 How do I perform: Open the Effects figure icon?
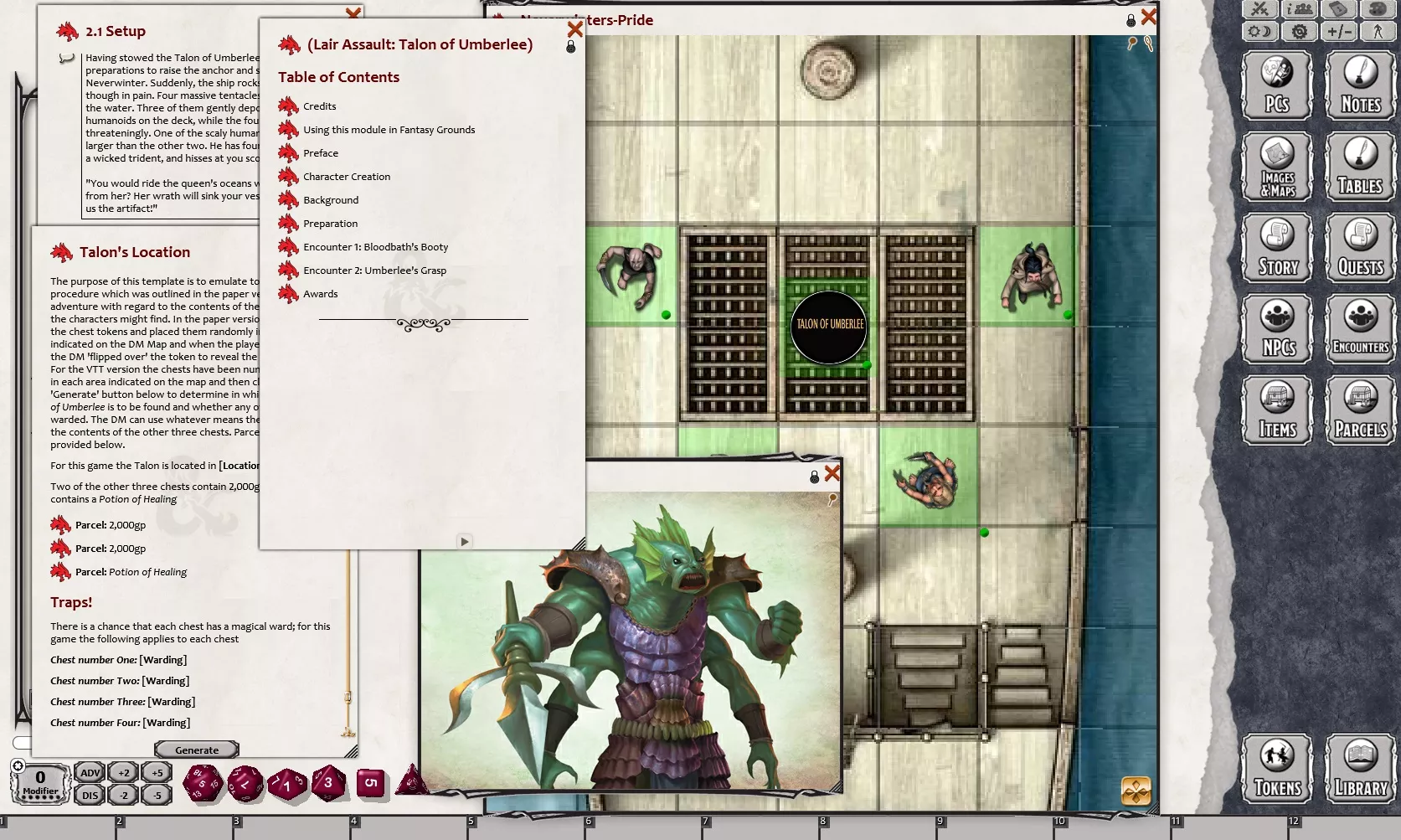click(x=1378, y=32)
